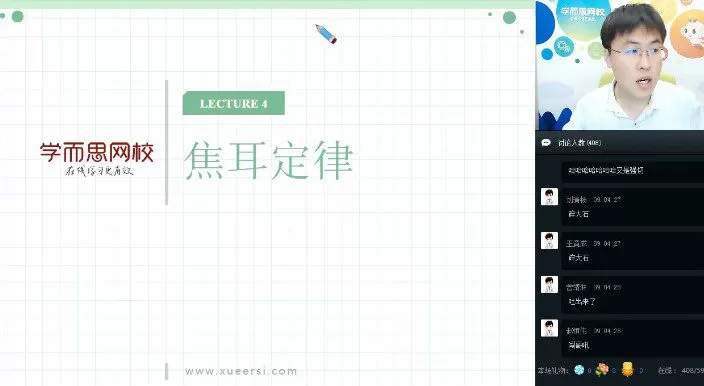
Task: Click the LECTURE 4 badge
Action: 233,103
